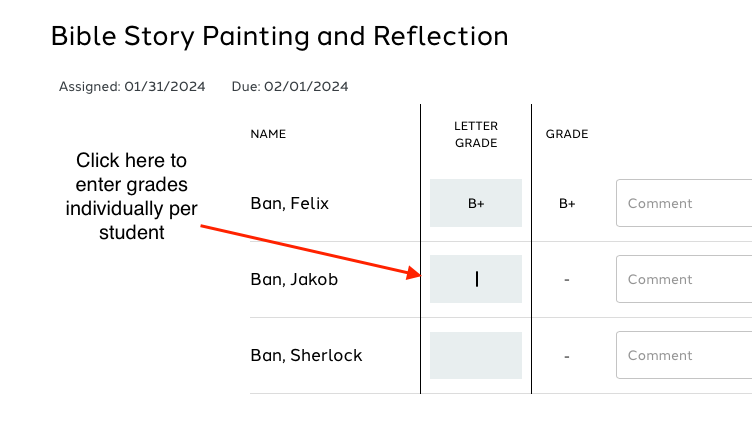Viewport: 752px width, 435px height.
Task: Click Felix's B+ value in Grade column
Action: pos(567,203)
